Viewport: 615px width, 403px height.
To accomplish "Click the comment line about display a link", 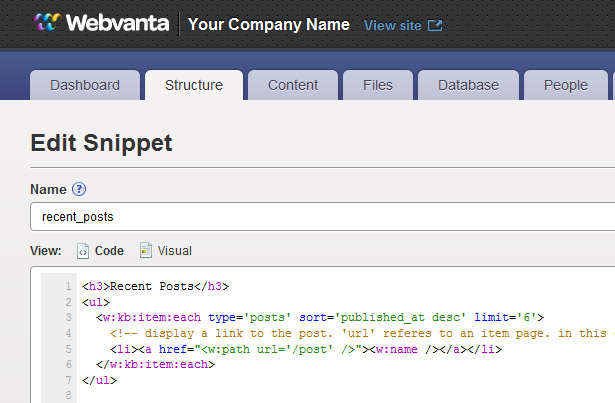I will (x=362, y=333).
